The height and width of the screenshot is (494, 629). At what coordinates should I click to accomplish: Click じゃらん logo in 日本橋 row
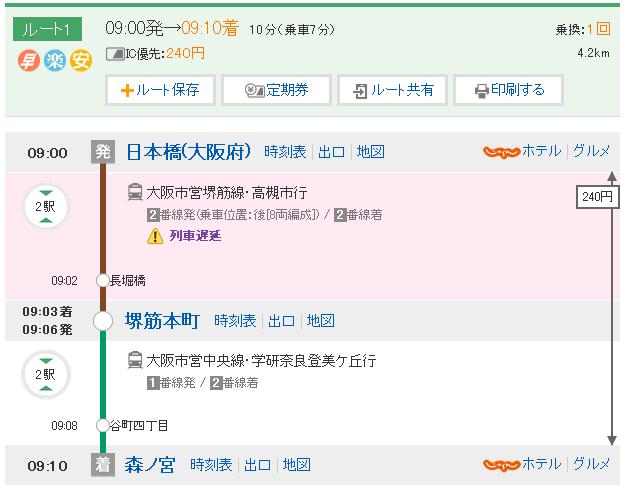(x=501, y=152)
